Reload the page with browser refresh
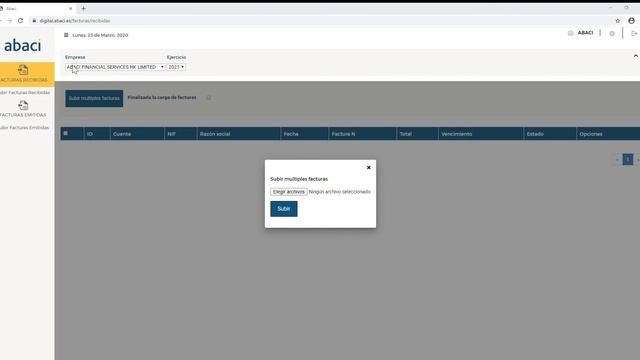Image resolution: width=640 pixels, height=360 pixels. click(20, 20)
